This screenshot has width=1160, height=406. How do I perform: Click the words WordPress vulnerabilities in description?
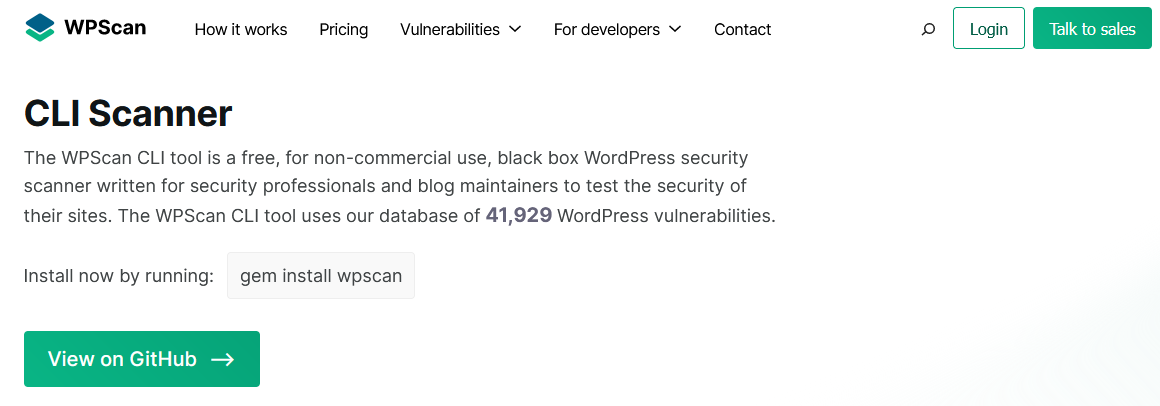667,217
